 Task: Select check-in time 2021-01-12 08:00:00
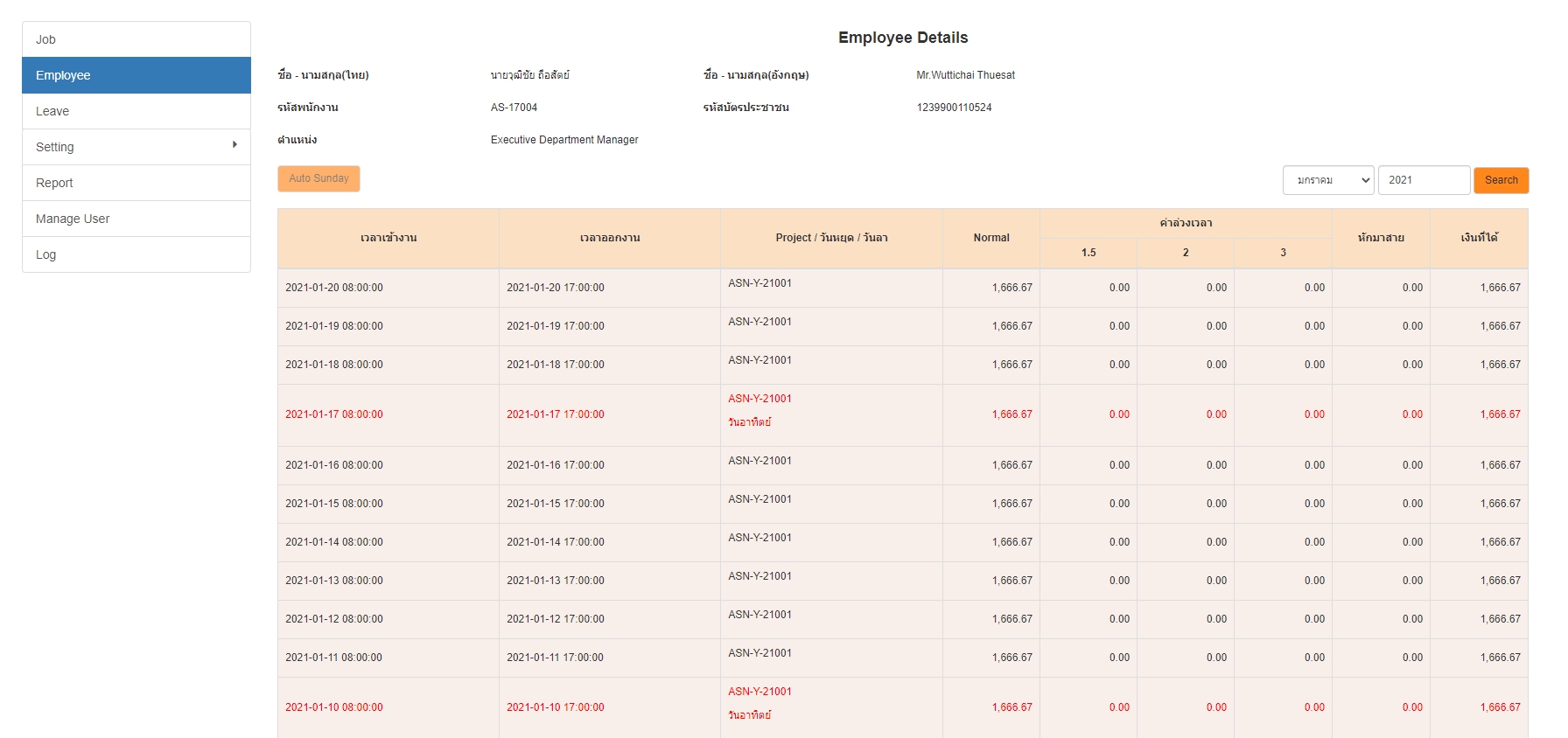click(334, 619)
